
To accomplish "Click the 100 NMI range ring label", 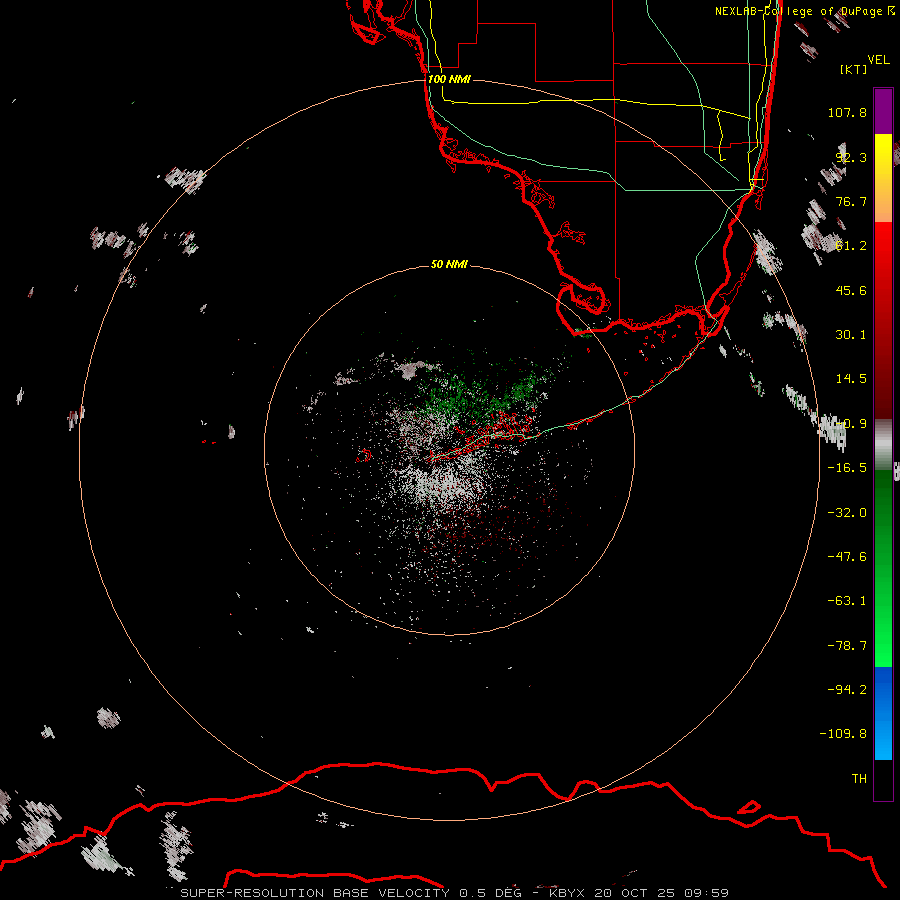I will [449, 79].
